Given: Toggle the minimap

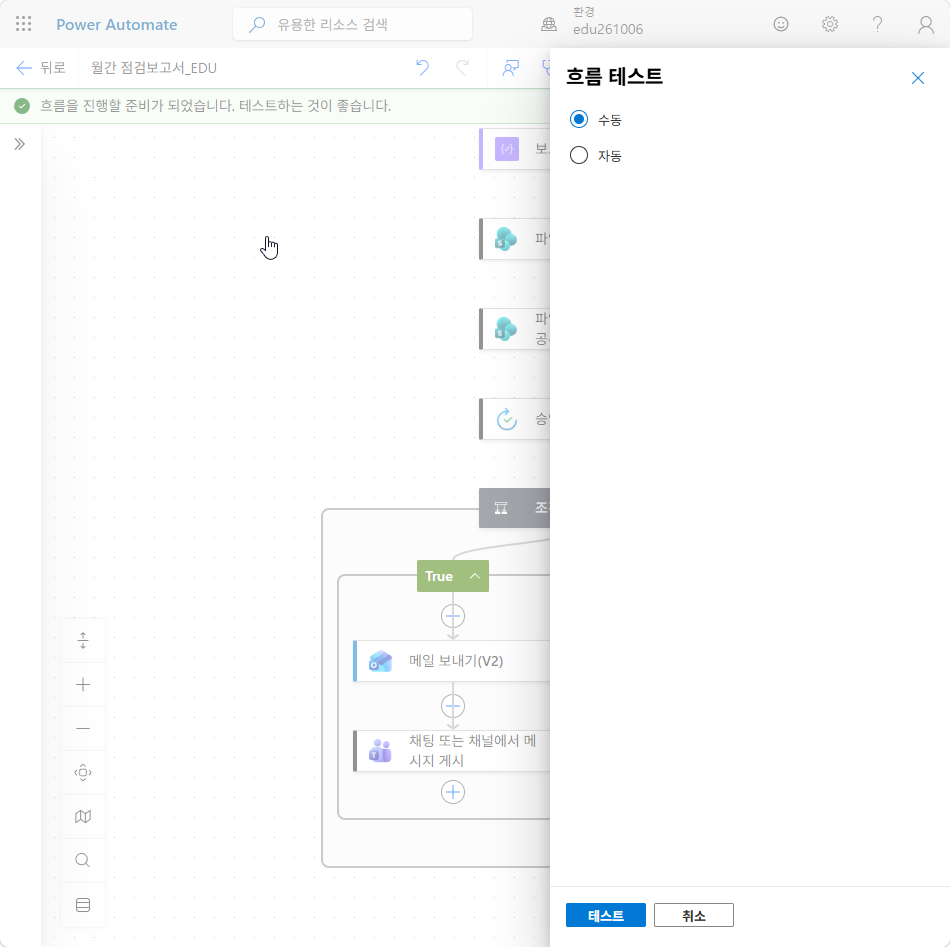Looking at the screenshot, I should (83, 816).
